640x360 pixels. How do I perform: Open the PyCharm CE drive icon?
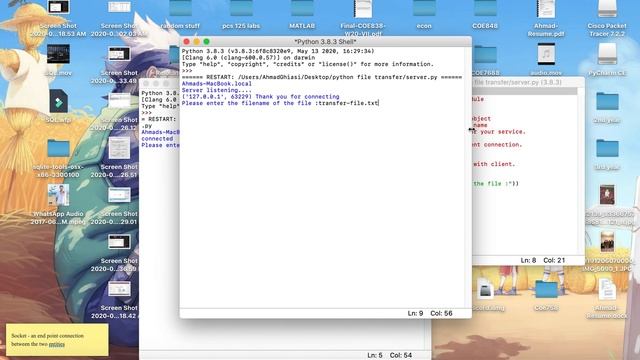(x=607, y=54)
